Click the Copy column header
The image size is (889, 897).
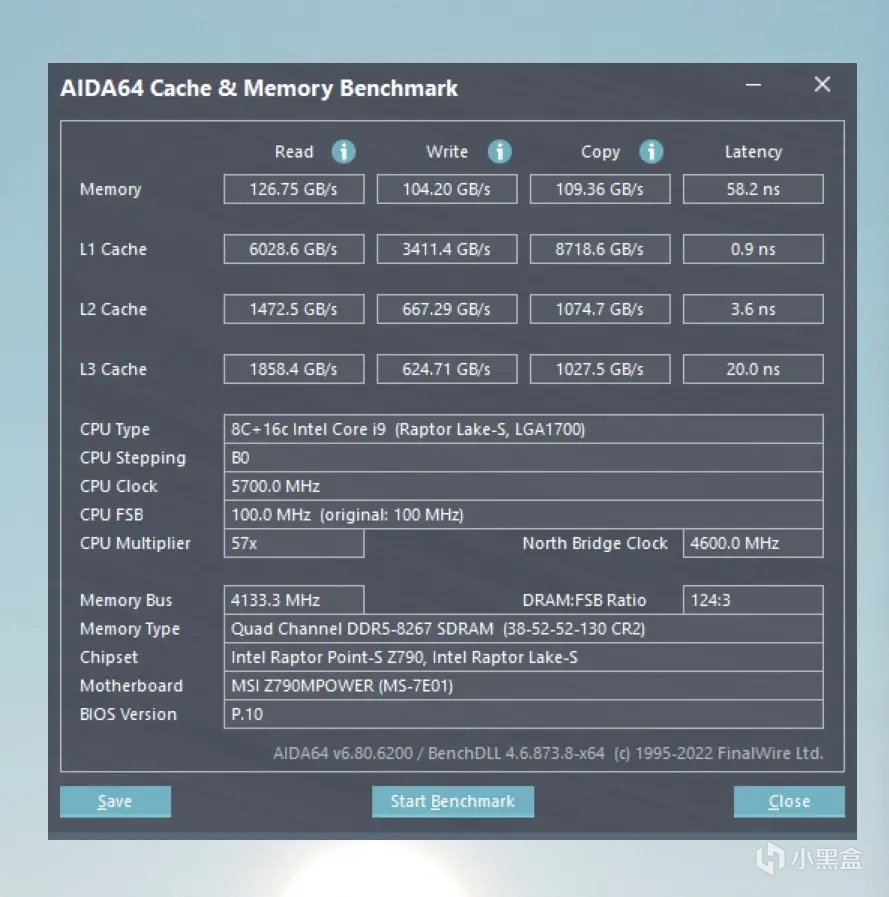click(x=600, y=152)
